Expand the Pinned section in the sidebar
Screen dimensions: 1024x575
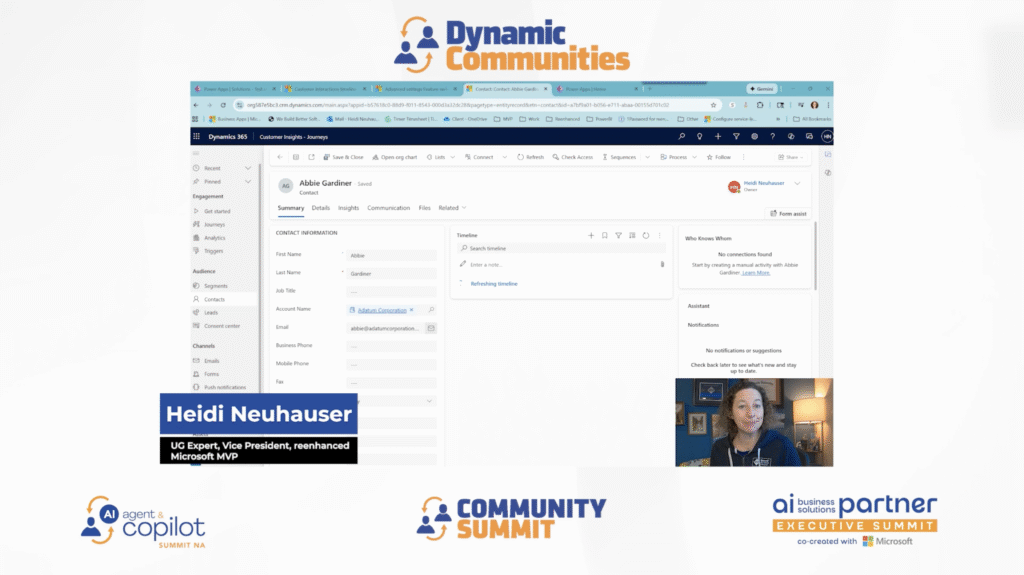tap(248, 181)
